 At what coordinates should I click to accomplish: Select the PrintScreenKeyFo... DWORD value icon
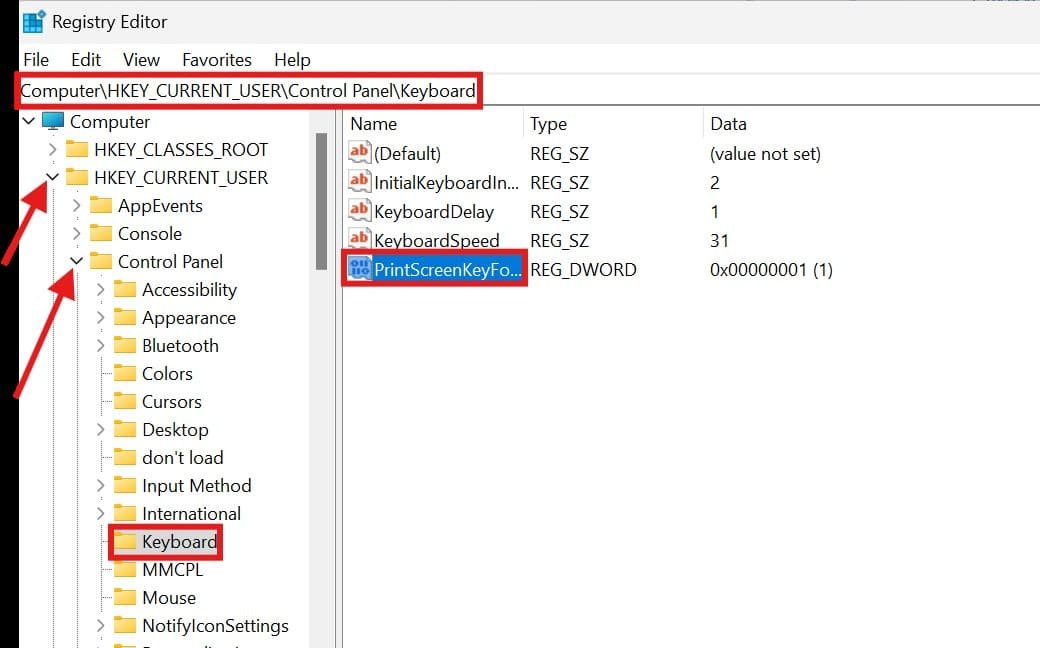pyautogui.click(x=359, y=269)
